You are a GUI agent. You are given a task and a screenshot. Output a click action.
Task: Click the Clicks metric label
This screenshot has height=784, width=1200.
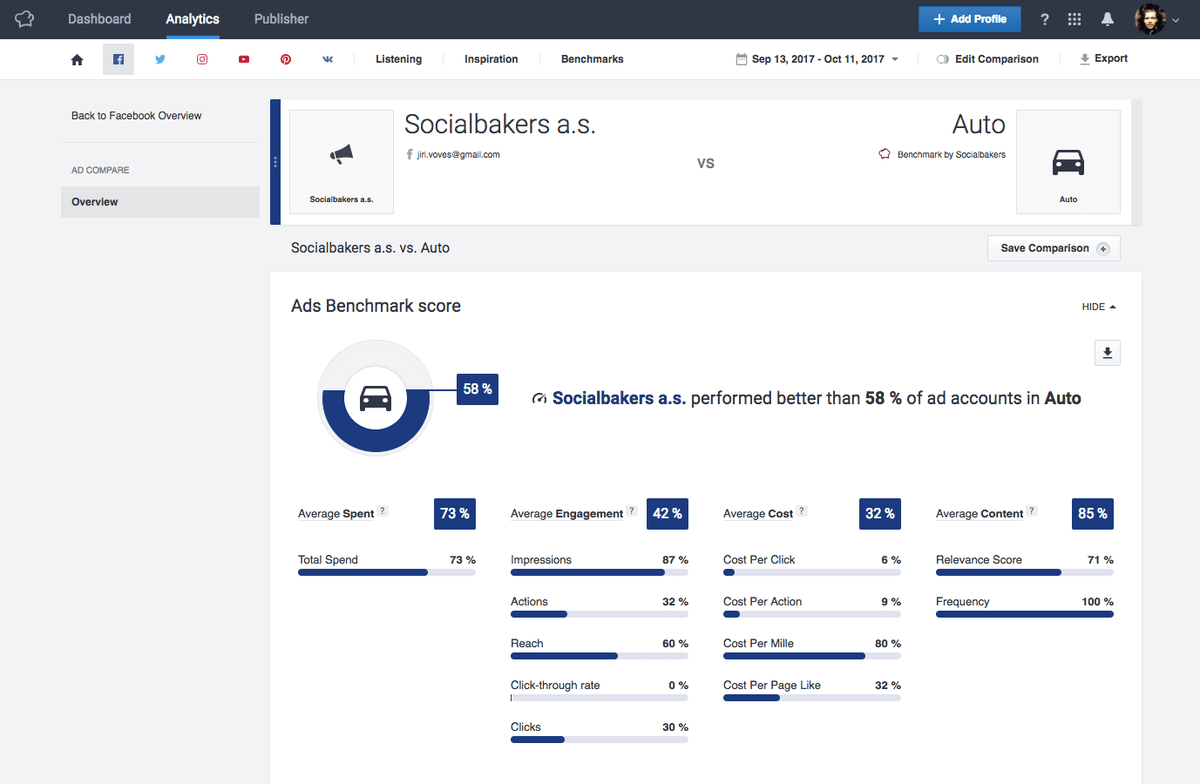(x=526, y=728)
